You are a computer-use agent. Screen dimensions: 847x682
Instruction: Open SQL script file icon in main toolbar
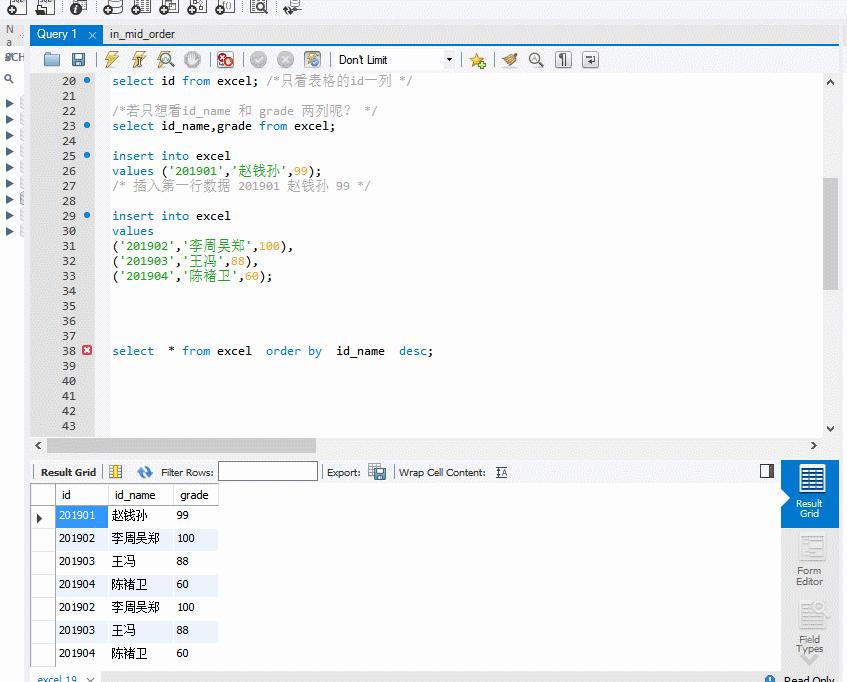[x=45, y=6]
